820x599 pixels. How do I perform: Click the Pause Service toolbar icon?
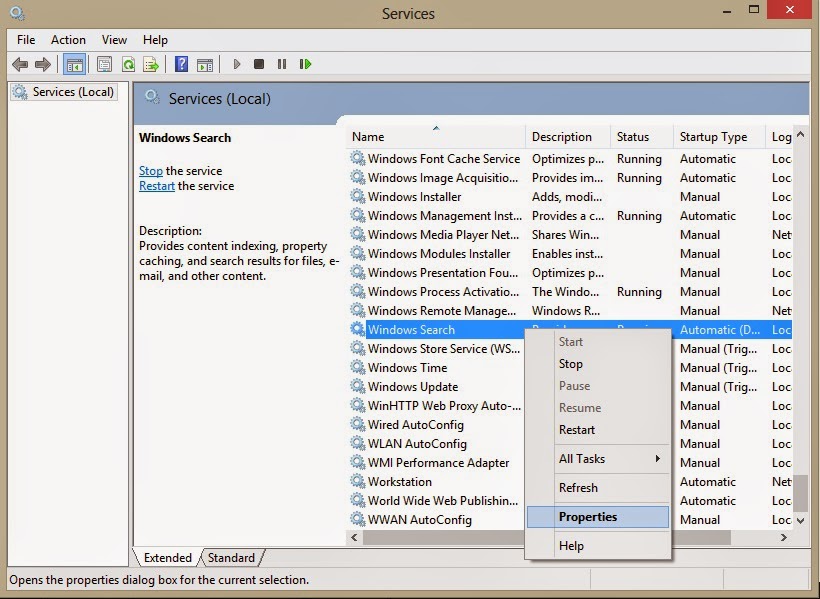tap(282, 64)
